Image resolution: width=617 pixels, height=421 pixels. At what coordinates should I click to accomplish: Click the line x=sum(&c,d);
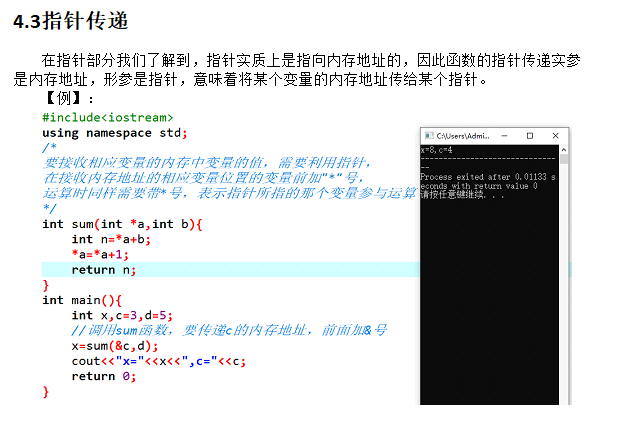115,346
